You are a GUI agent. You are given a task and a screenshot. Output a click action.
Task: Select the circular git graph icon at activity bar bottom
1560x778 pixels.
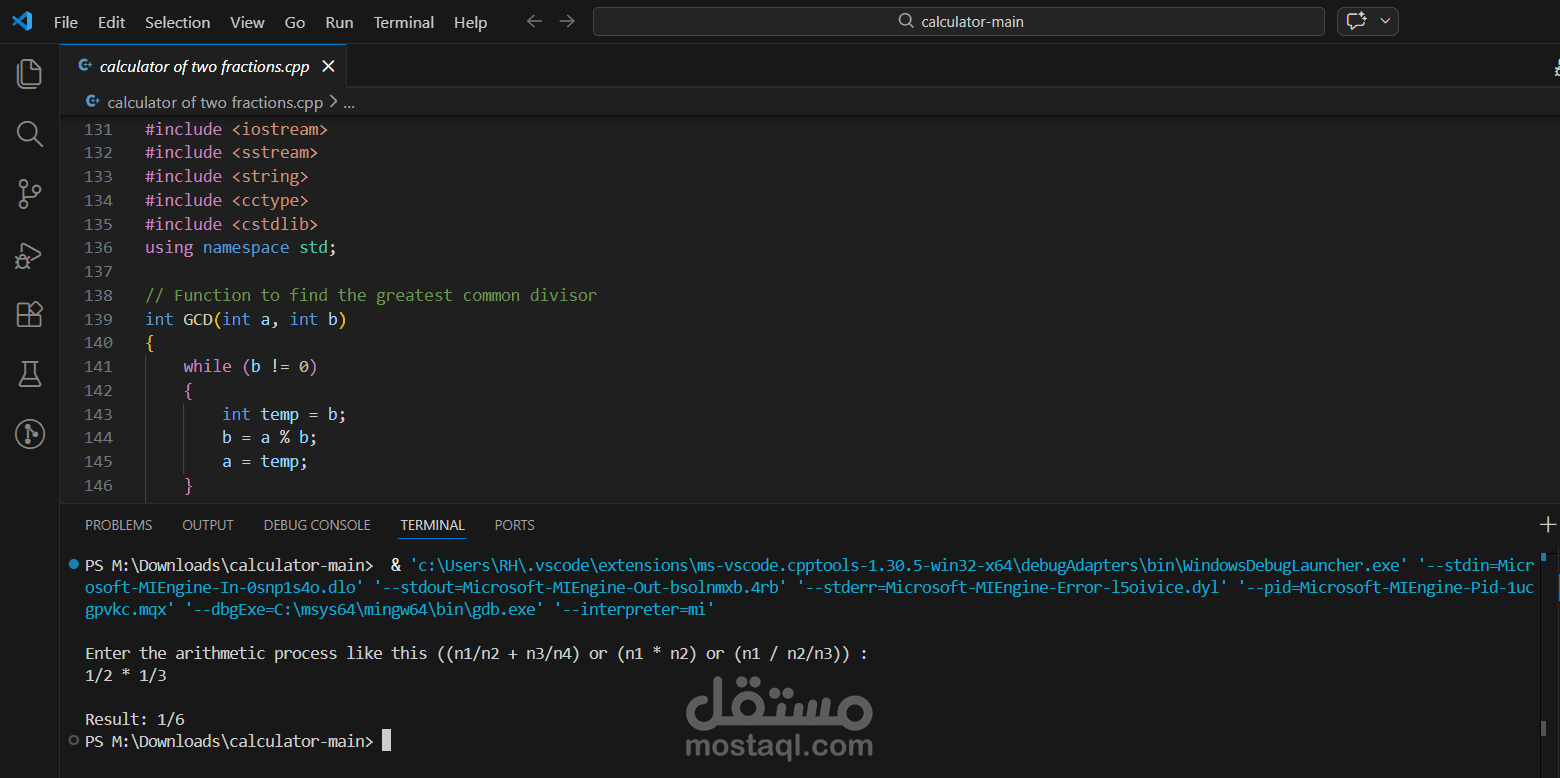pos(29,434)
